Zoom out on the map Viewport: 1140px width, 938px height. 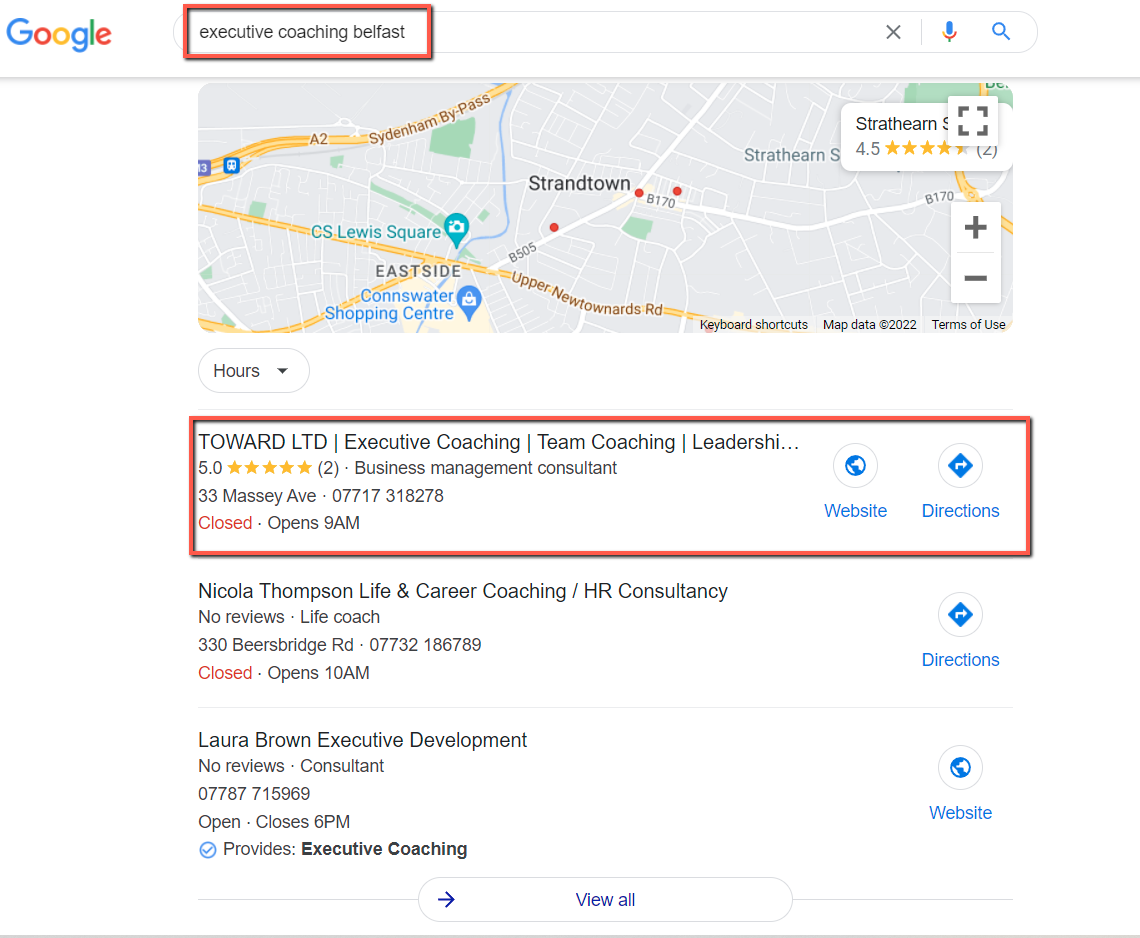pyautogui.click(x=975, y=278)
